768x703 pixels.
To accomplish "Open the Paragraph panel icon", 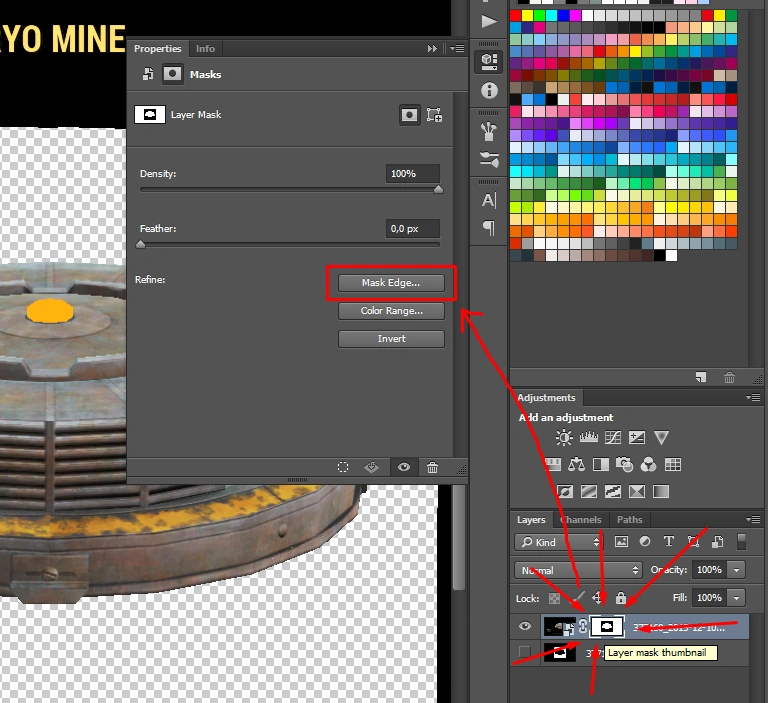I will coord(489,228).
